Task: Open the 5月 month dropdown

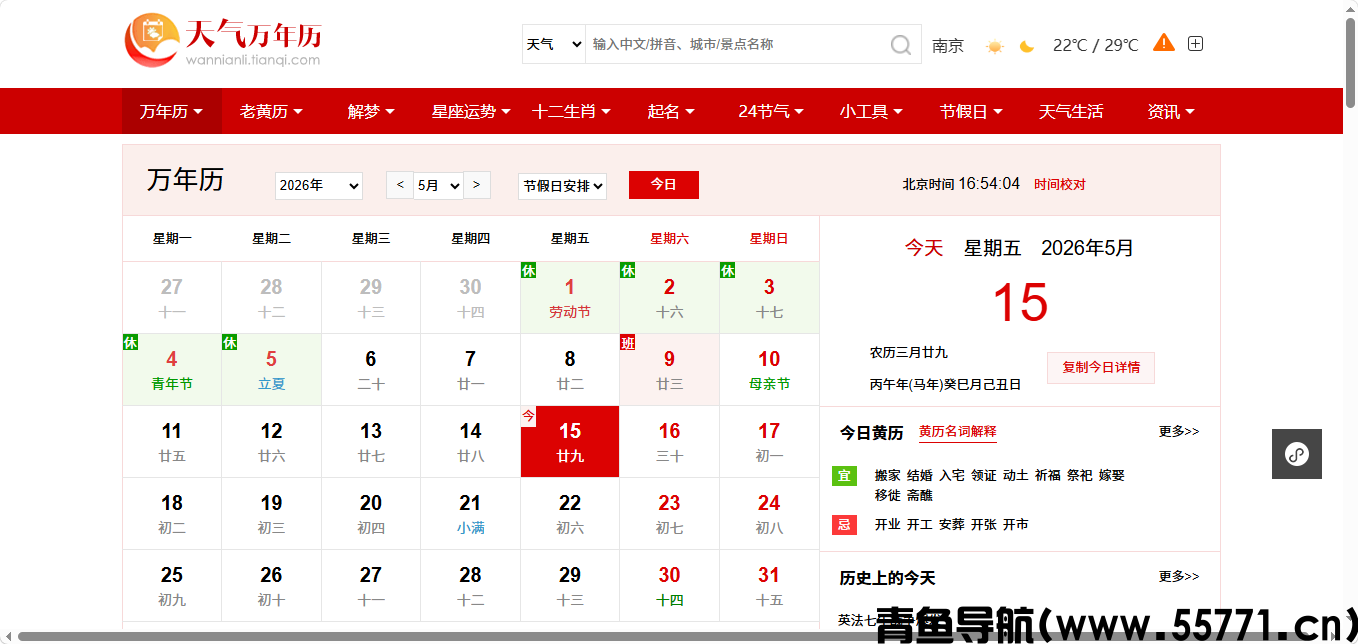Action: pos(439,185)
